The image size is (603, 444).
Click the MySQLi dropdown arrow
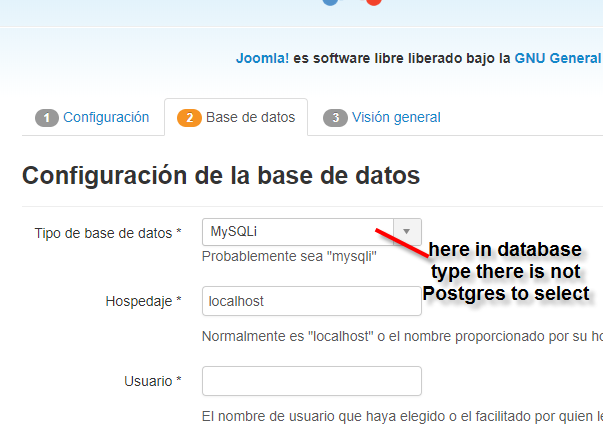click(407, 232)
